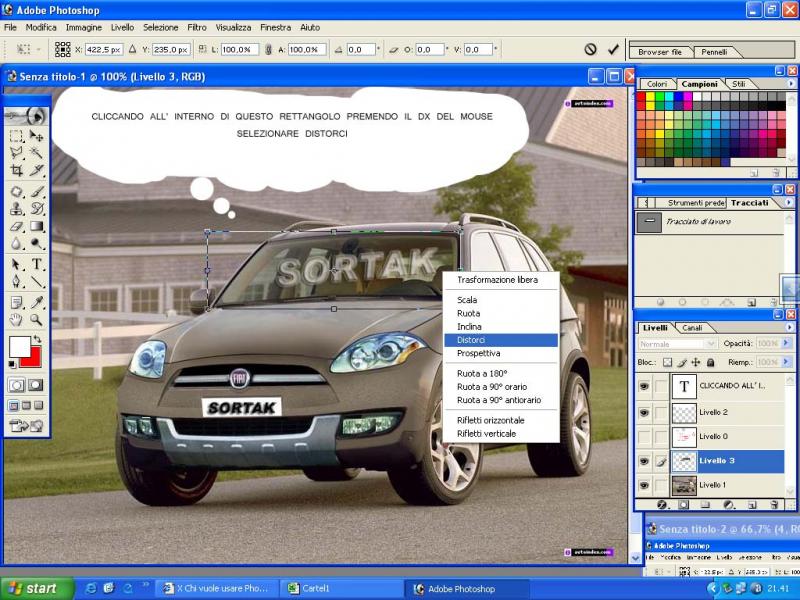The width and height of the screenshot is (800, 600).
Task: Select the Line tool
Action: (x=36, y=282)
